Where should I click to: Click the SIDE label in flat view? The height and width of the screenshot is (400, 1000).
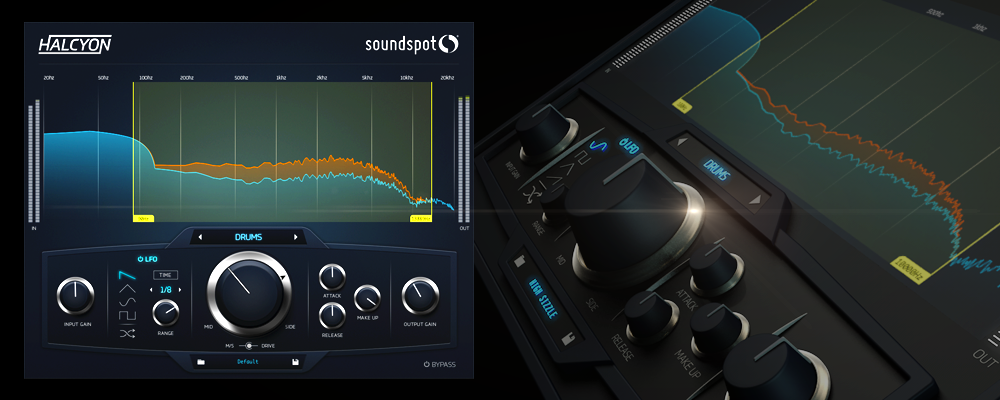tap(290, 326)
